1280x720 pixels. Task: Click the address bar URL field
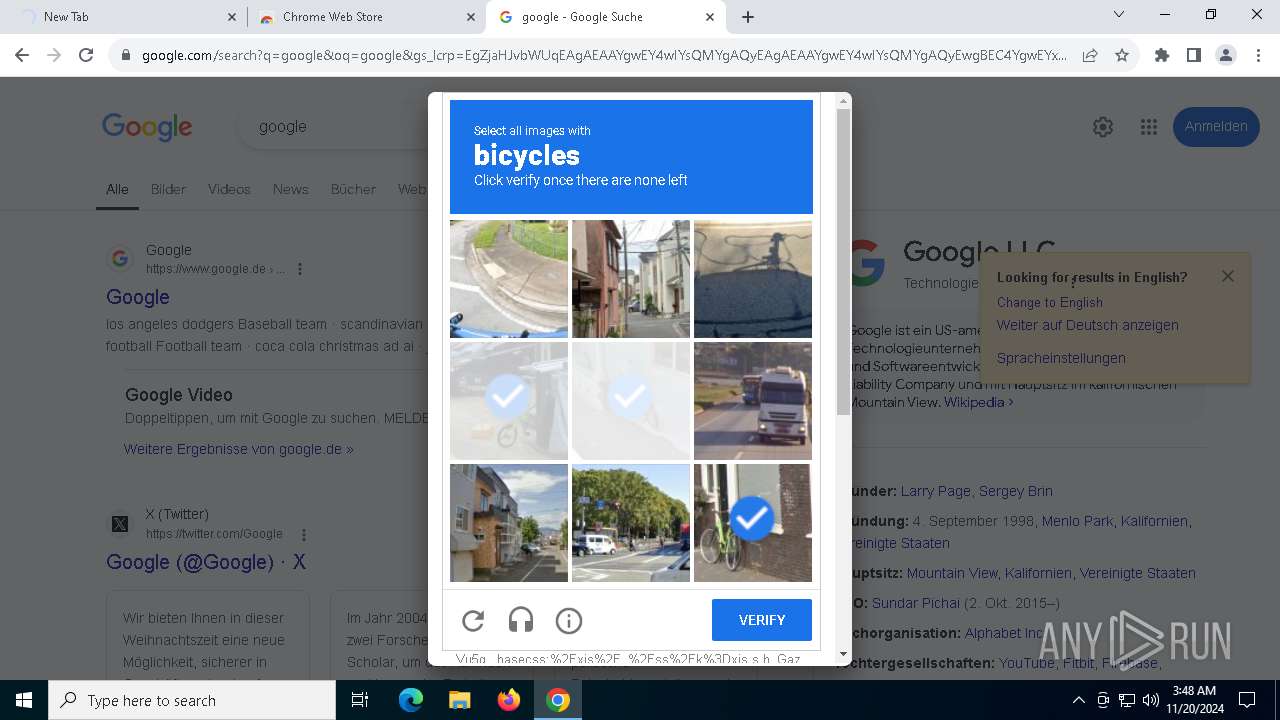tap(603, 56)
